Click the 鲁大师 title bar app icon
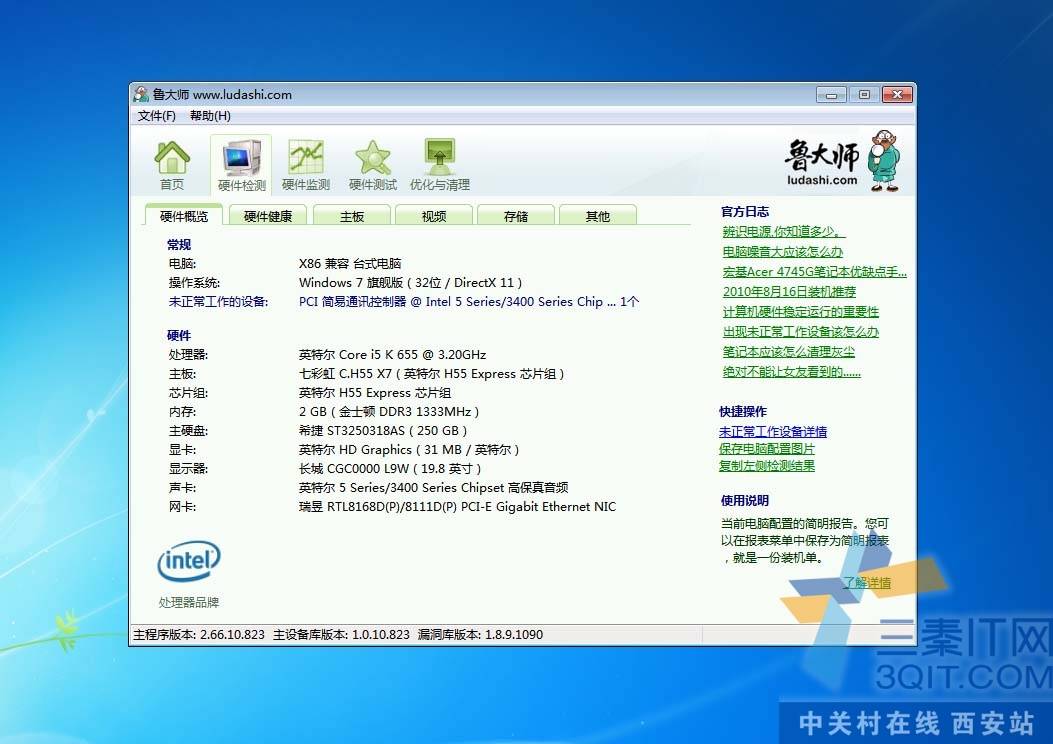Image resolution: width=1053 pixels, height=744 pixels. pyautogui.click(x=141, y=94)
